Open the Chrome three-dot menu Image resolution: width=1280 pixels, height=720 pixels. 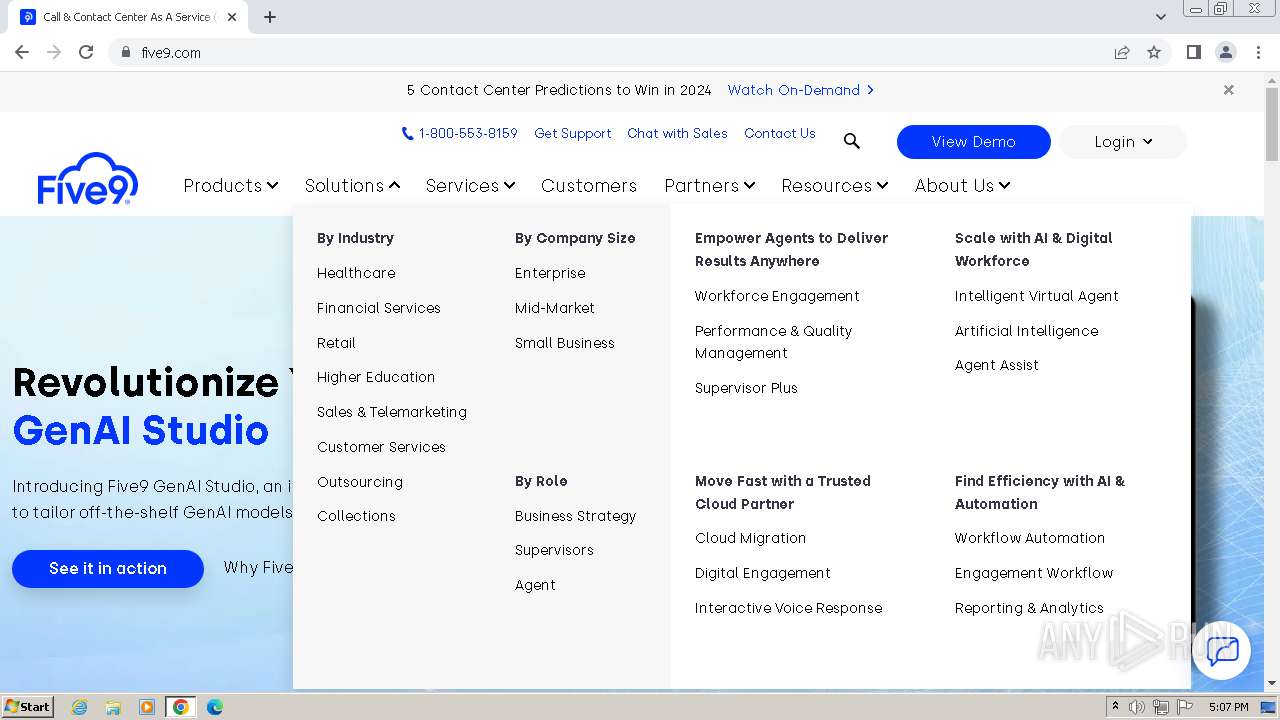pyautogui.click(x=1257, y=52)
